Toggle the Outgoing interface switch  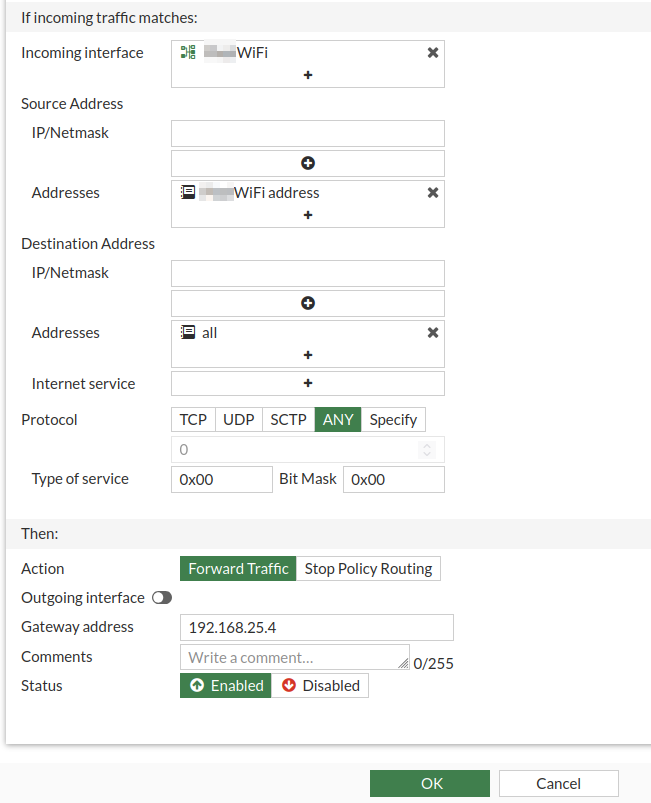tap(162, 597)
